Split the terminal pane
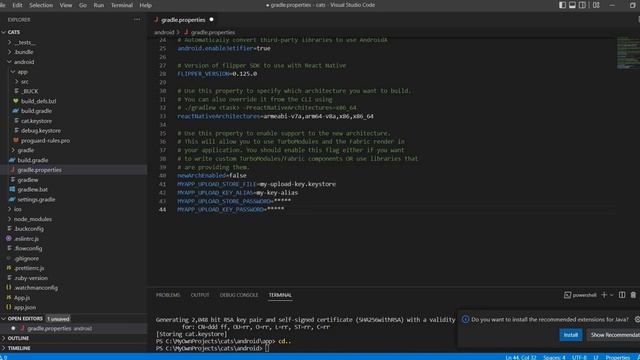 (622, 295)
